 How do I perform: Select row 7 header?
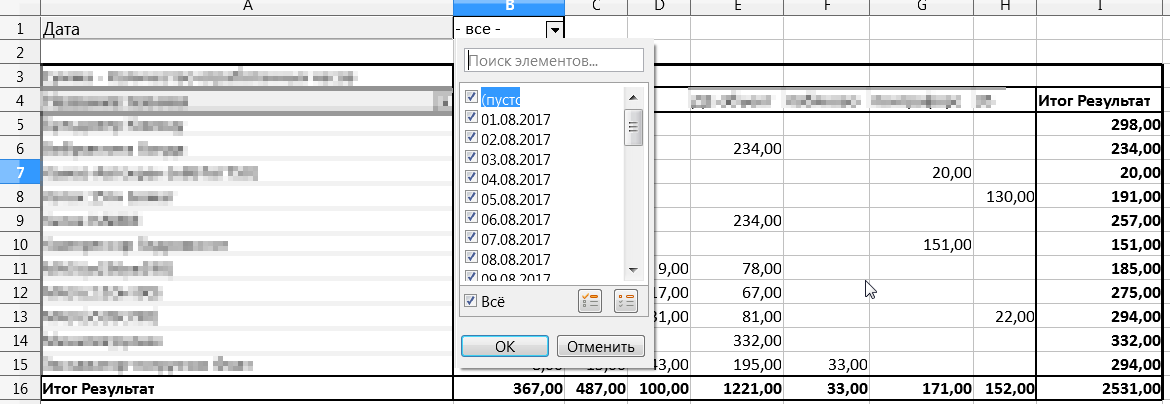[x=20, y=173]
